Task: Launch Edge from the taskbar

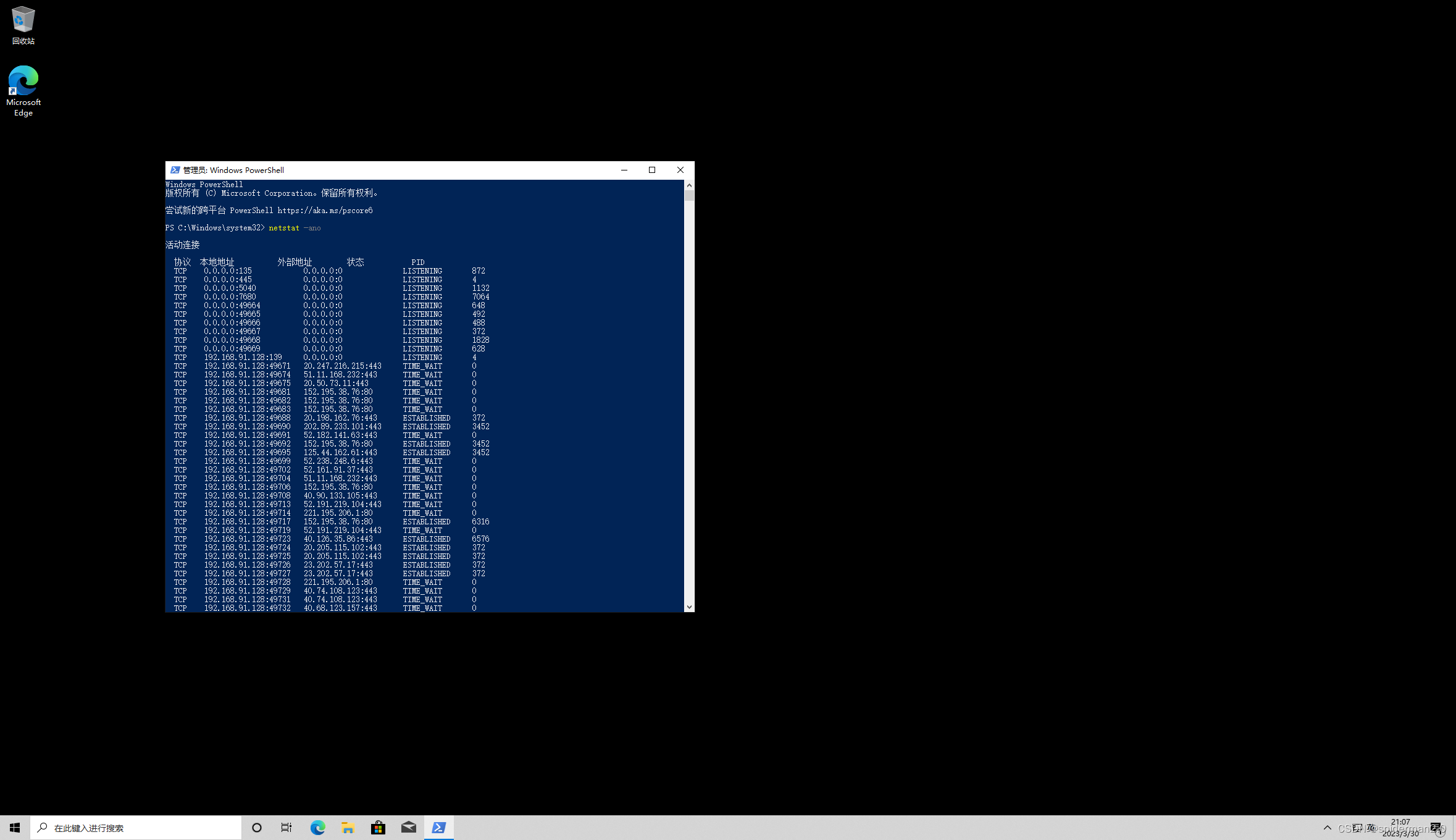Action: tap(317, 828)
